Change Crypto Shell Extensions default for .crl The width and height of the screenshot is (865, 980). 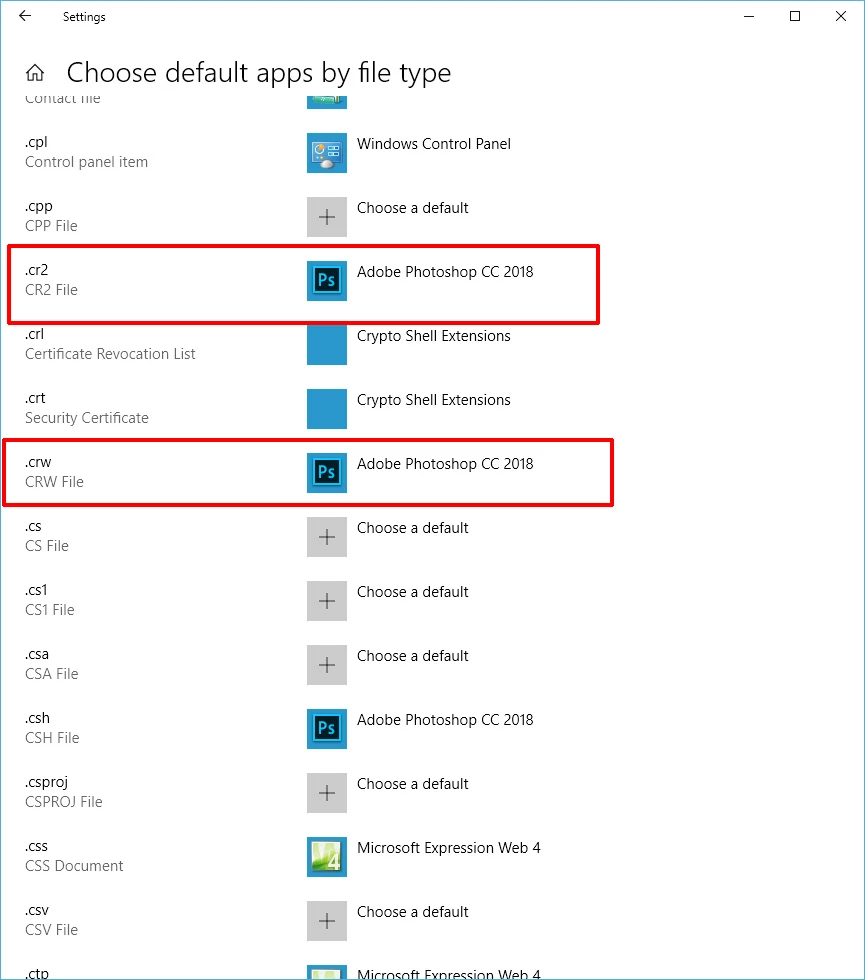pyautogui.click(x=434, y=336)
